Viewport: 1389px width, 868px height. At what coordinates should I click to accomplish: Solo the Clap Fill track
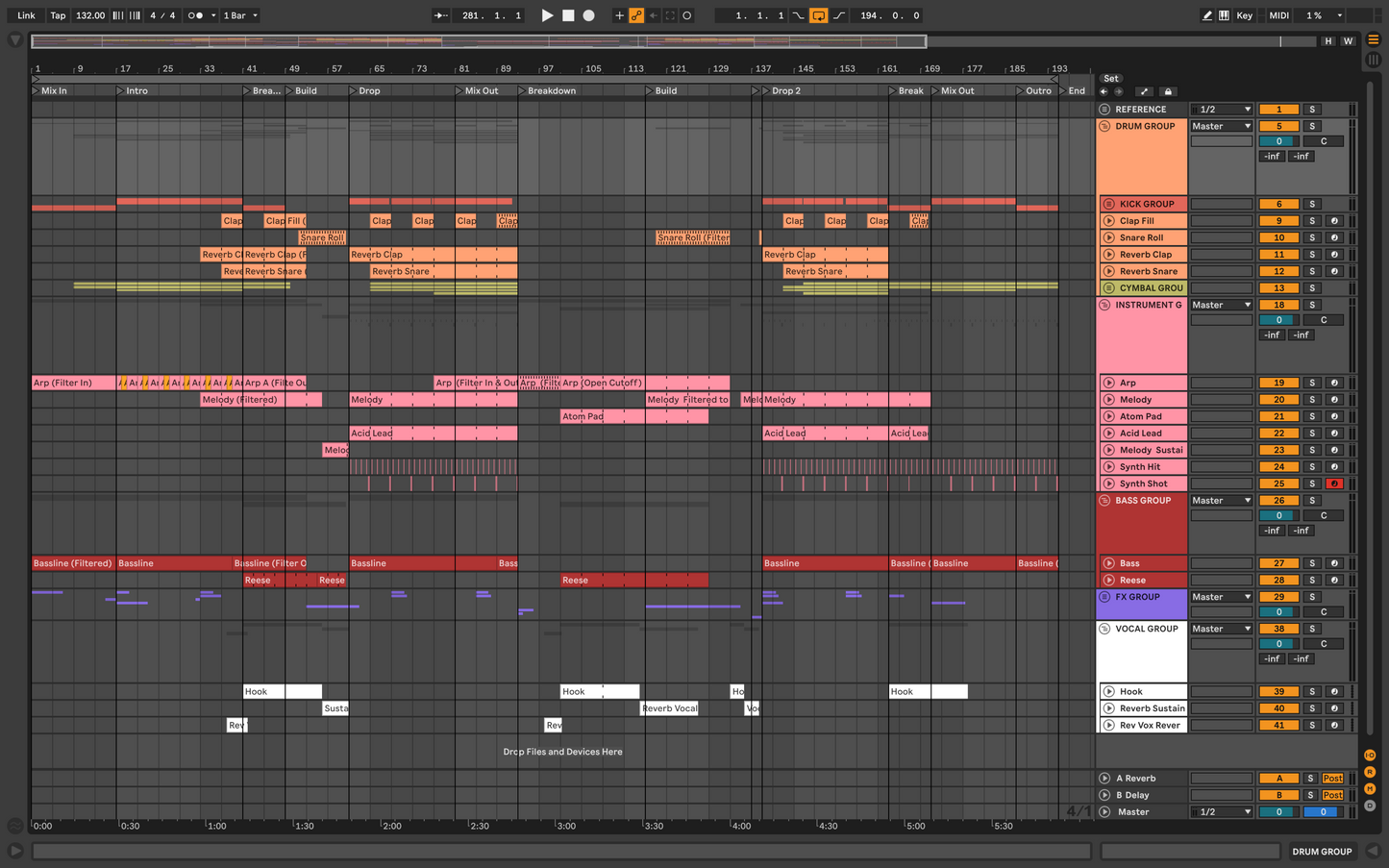click(1312, 221)
